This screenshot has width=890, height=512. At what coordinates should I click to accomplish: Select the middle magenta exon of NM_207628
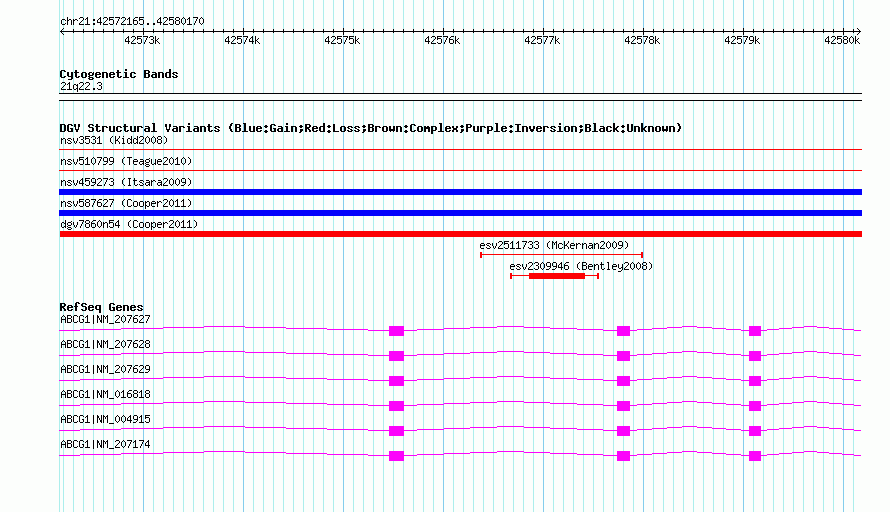[623, 356]
